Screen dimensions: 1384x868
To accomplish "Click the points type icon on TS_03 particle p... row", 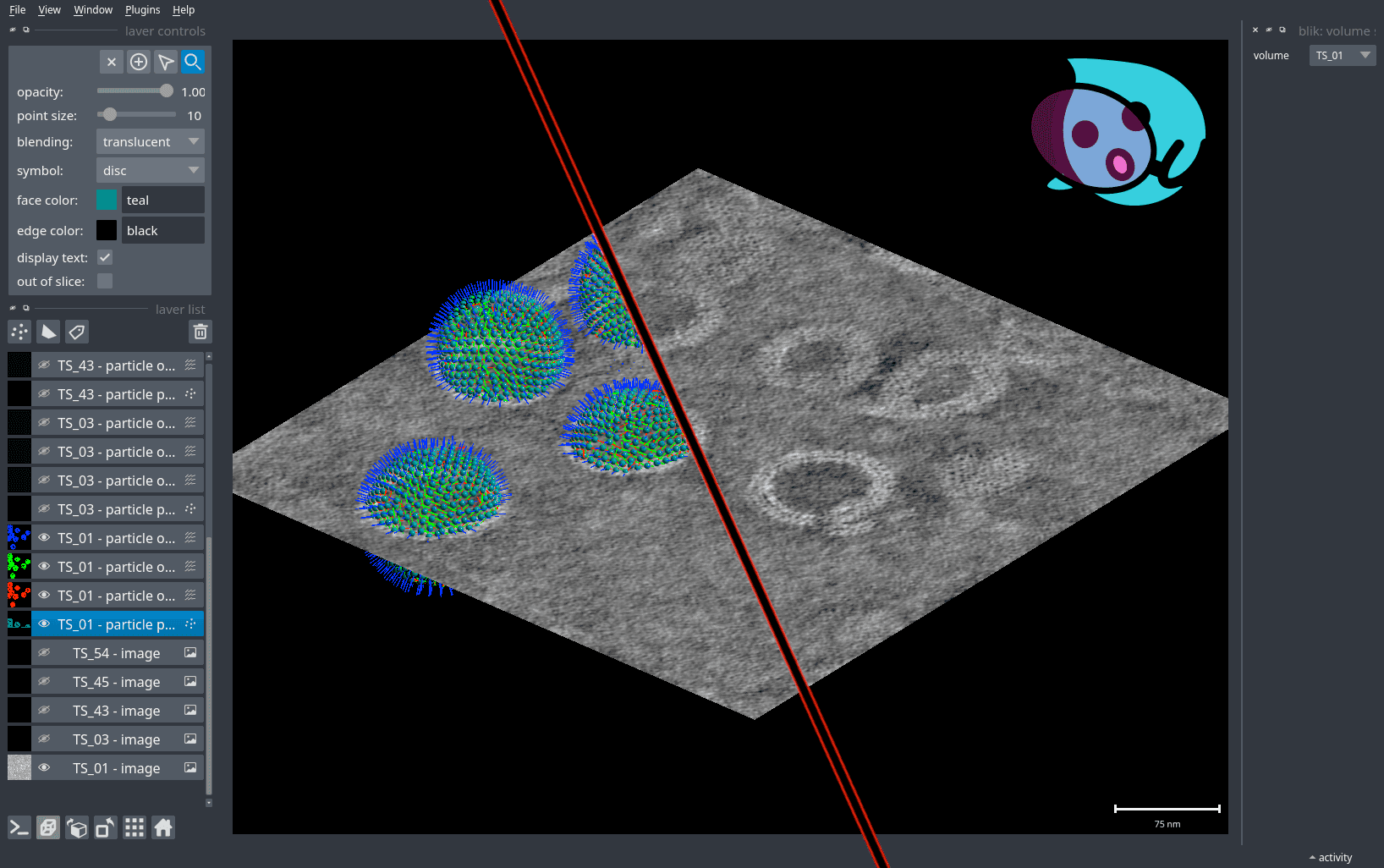I will tap(190, 509).
